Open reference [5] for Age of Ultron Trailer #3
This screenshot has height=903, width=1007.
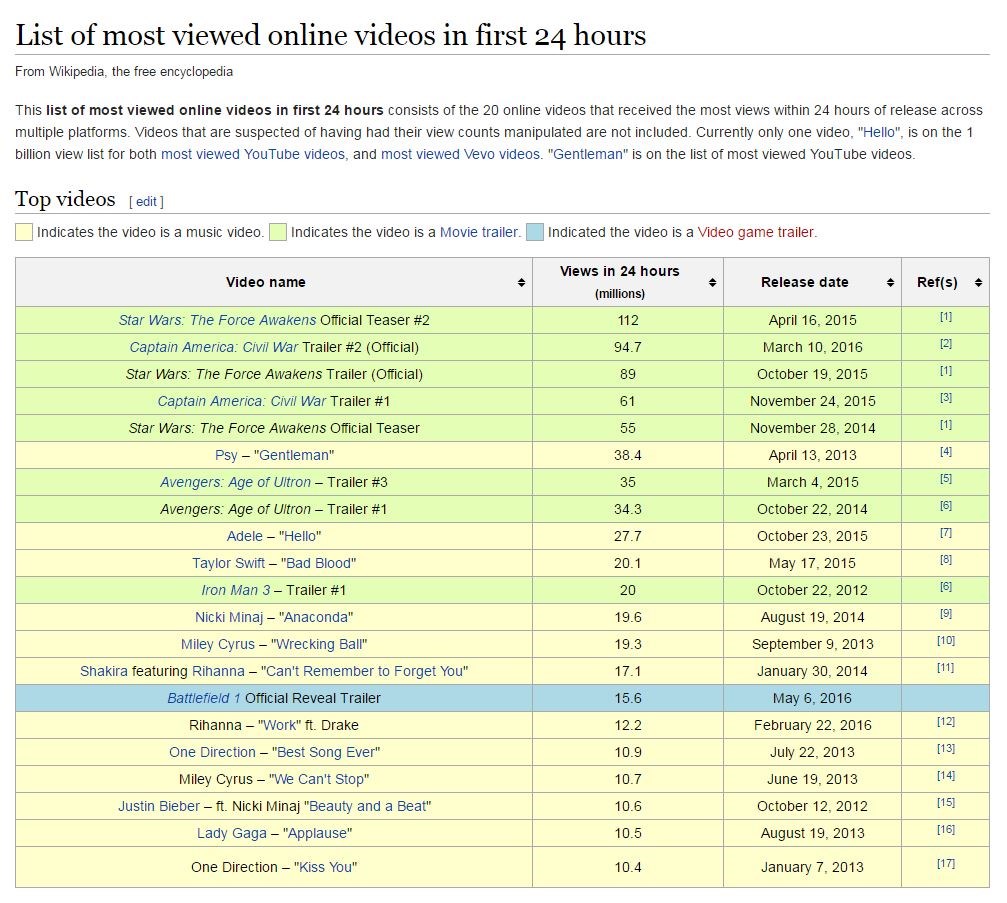tap(945, 478)
